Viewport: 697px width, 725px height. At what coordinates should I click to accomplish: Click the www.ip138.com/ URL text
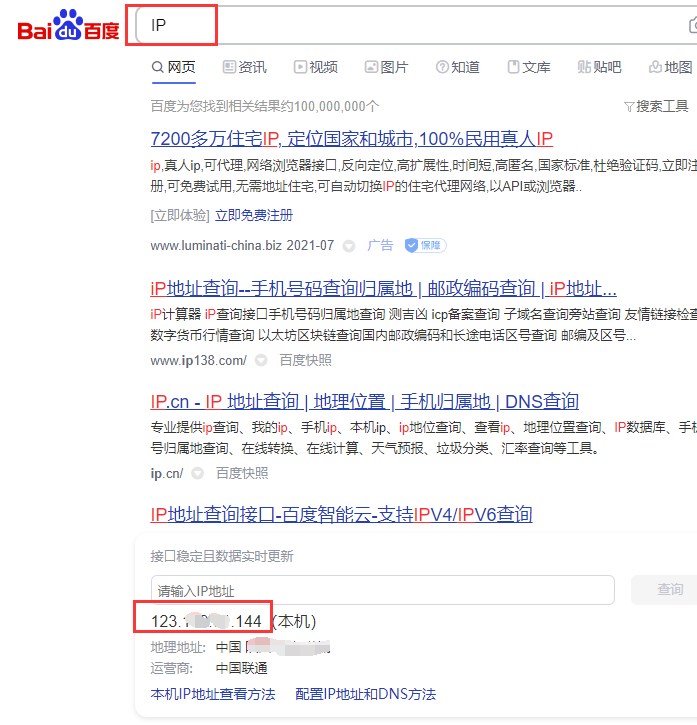tap(198, 360)
